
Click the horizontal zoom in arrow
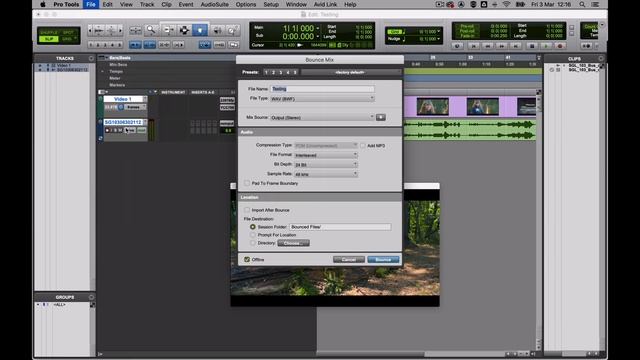point(120,30)
